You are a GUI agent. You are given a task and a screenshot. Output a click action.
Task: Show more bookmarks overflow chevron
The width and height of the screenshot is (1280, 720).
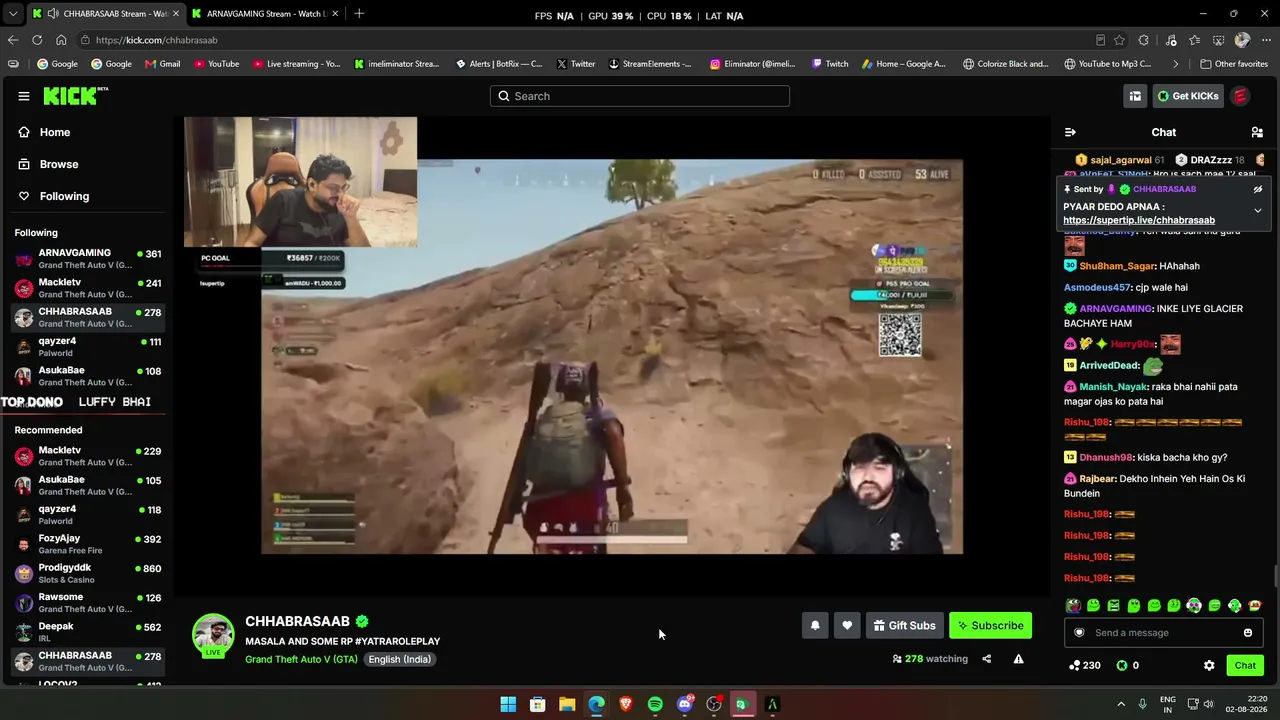click(1175, 64)
